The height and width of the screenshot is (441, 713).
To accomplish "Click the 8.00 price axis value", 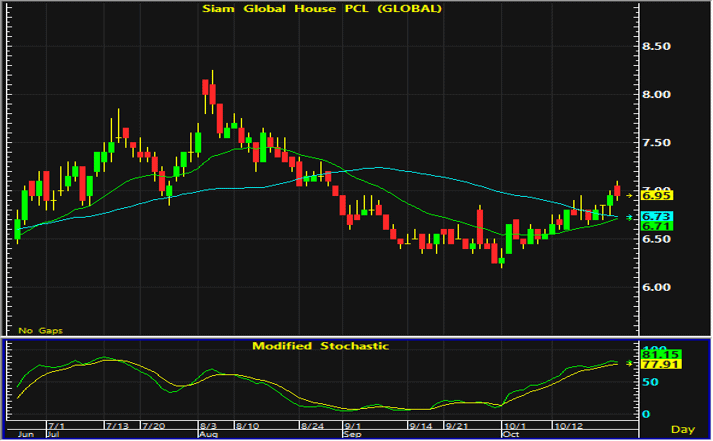I will click(656, 95).
